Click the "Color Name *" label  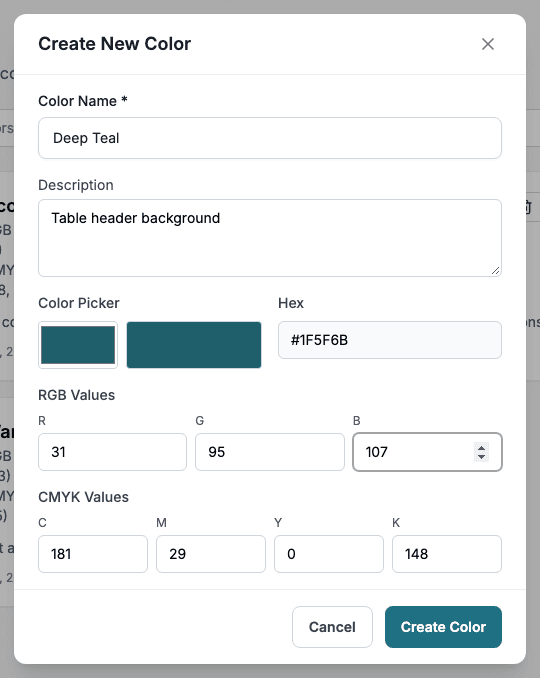[x=83, y=101]
